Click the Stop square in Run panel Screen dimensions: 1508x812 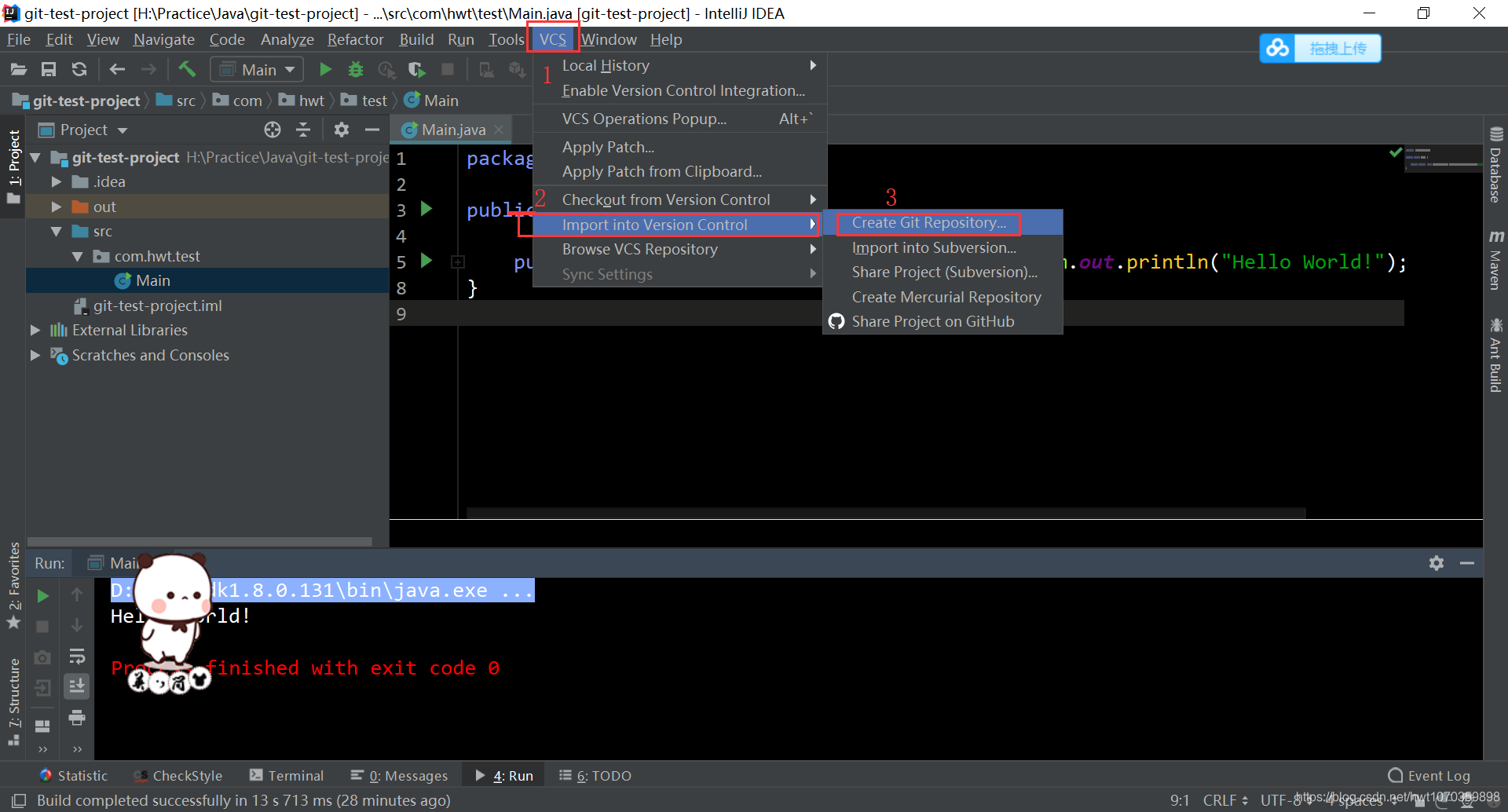pos(43,627)
